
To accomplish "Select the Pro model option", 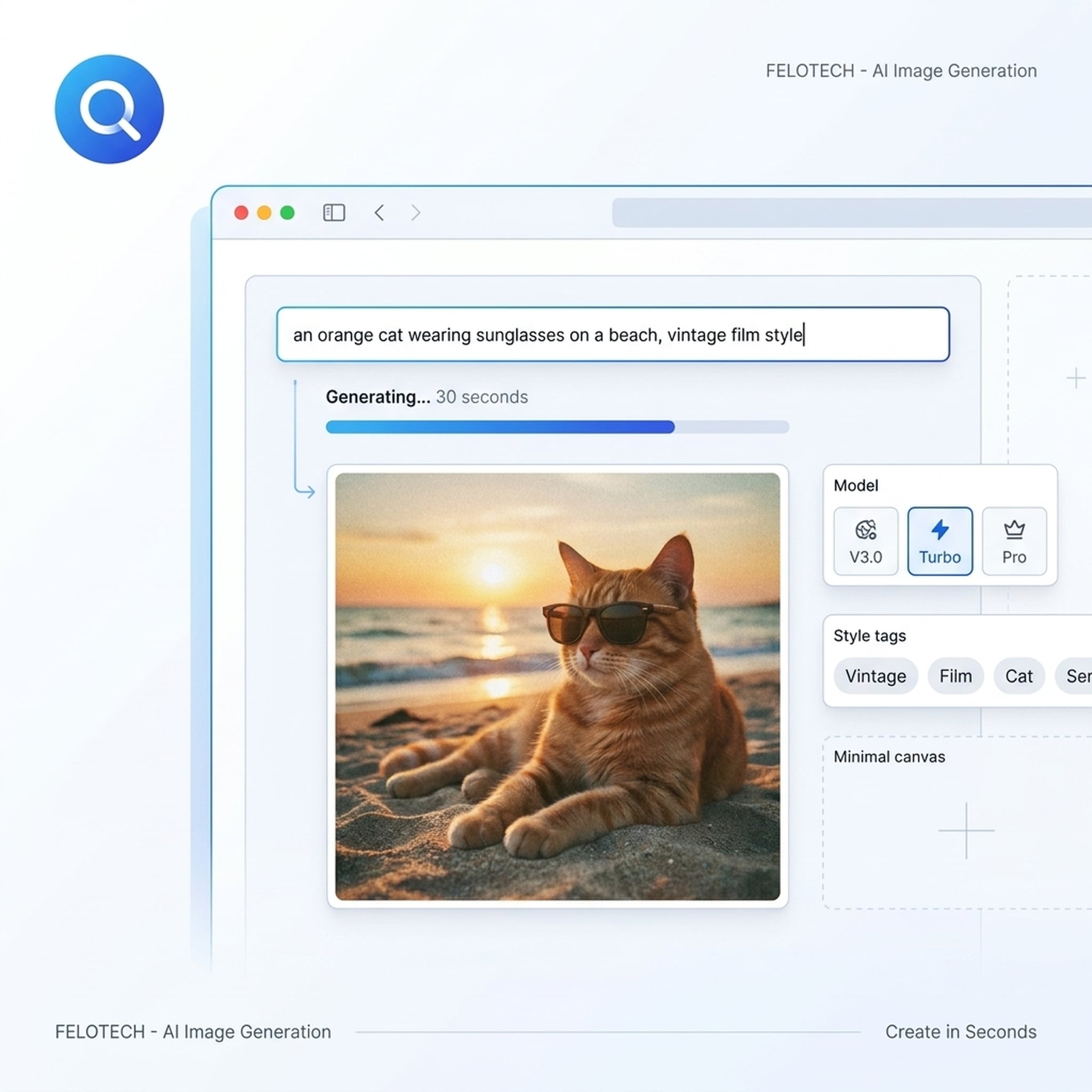I will [x=1015, y=542].
